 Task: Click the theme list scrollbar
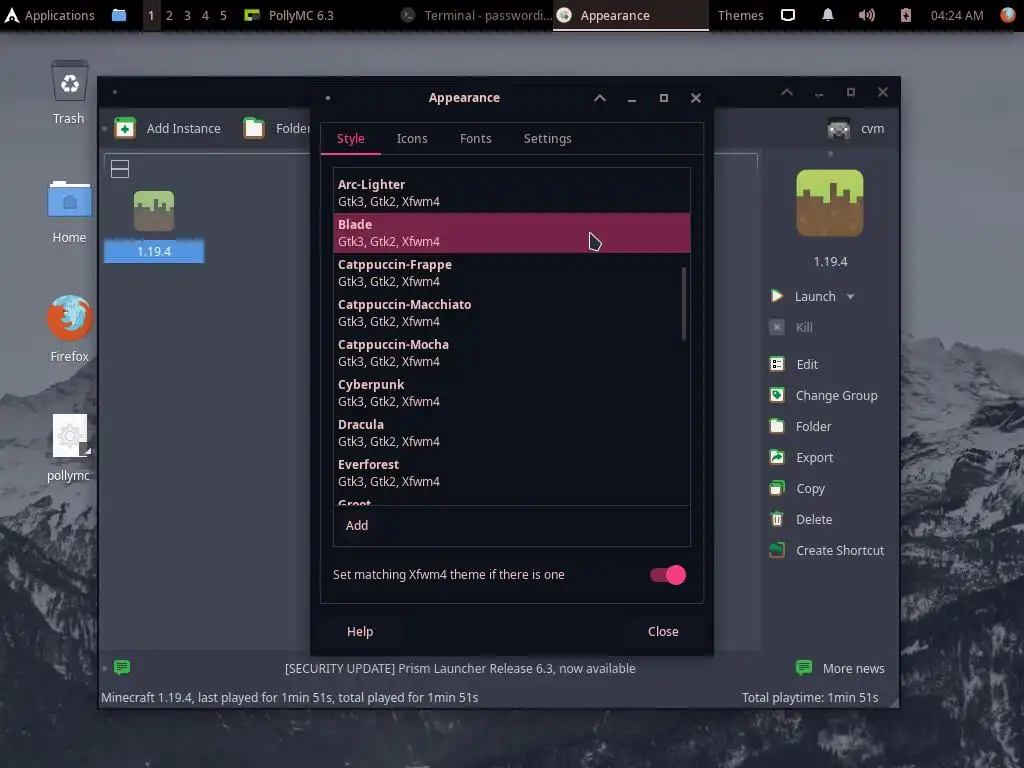pos(684,304)
